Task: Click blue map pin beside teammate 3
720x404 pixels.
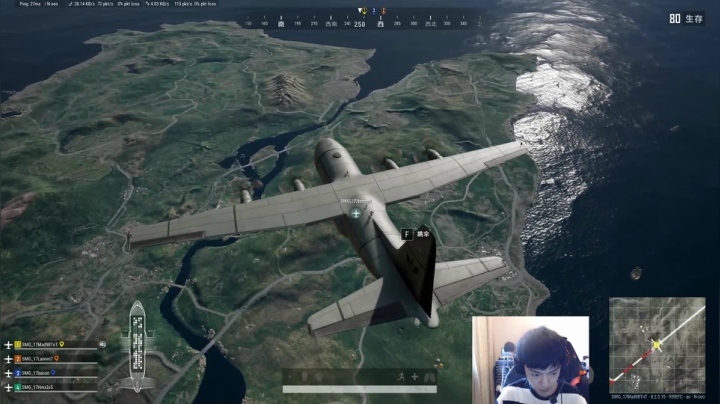Action: coord(53,372)
